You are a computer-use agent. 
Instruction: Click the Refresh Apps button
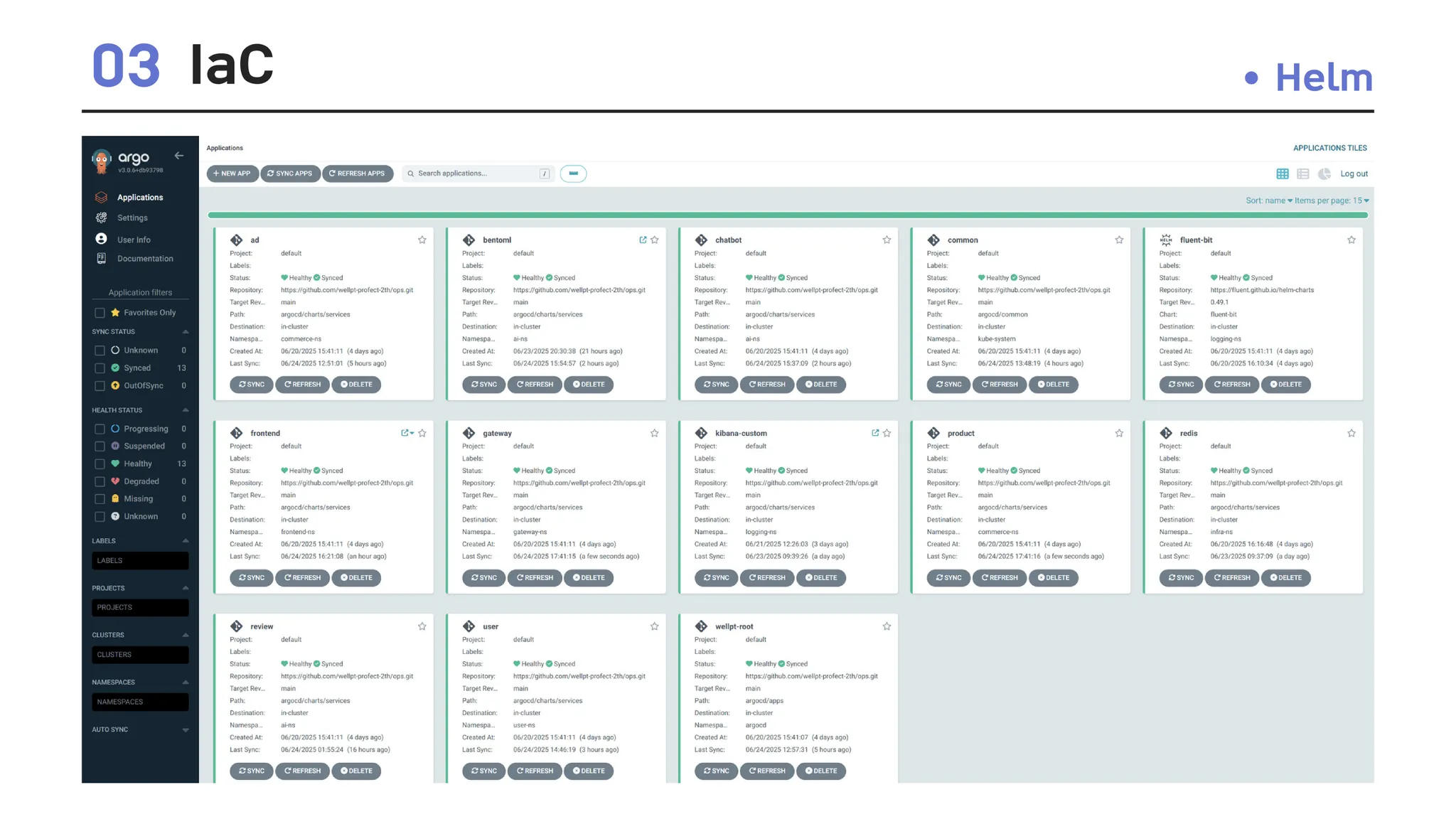(358, 173)
